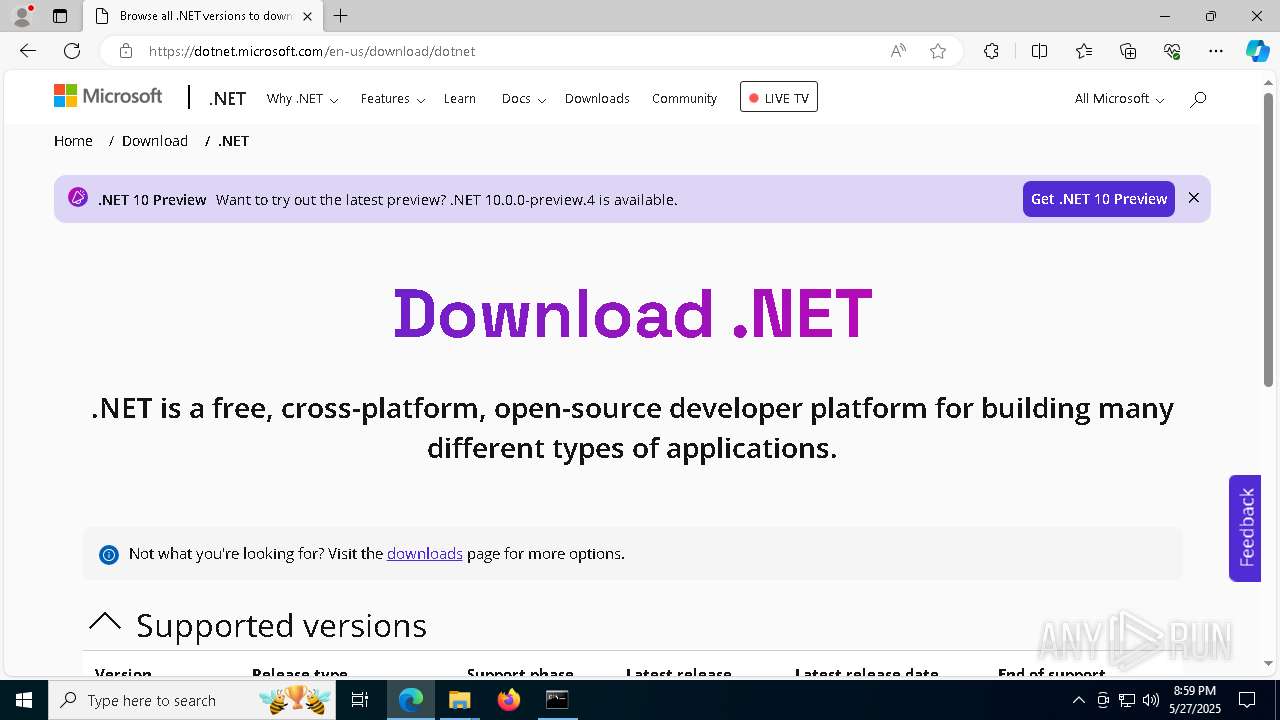Screen dimensions: 1280x720
Task: Click the Download breadcrumb link
Action: pos(155,141)
